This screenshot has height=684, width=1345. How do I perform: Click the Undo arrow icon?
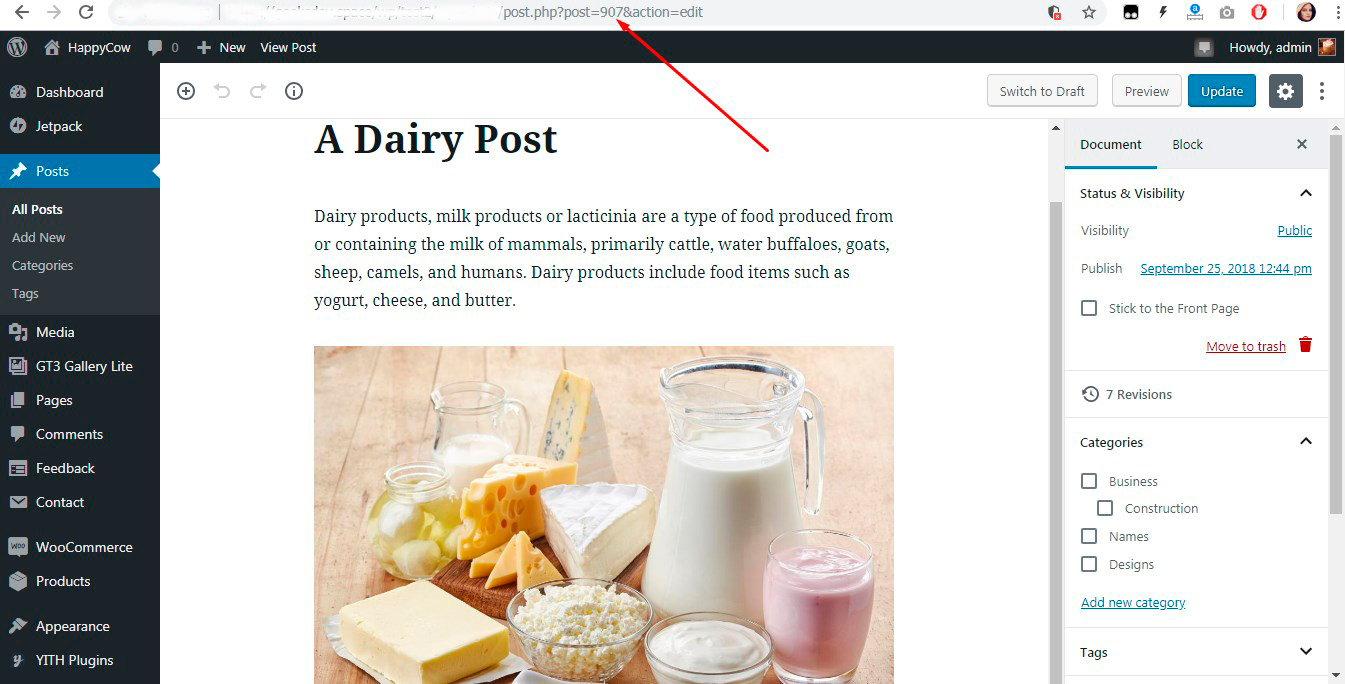click(x=222, y=91)
